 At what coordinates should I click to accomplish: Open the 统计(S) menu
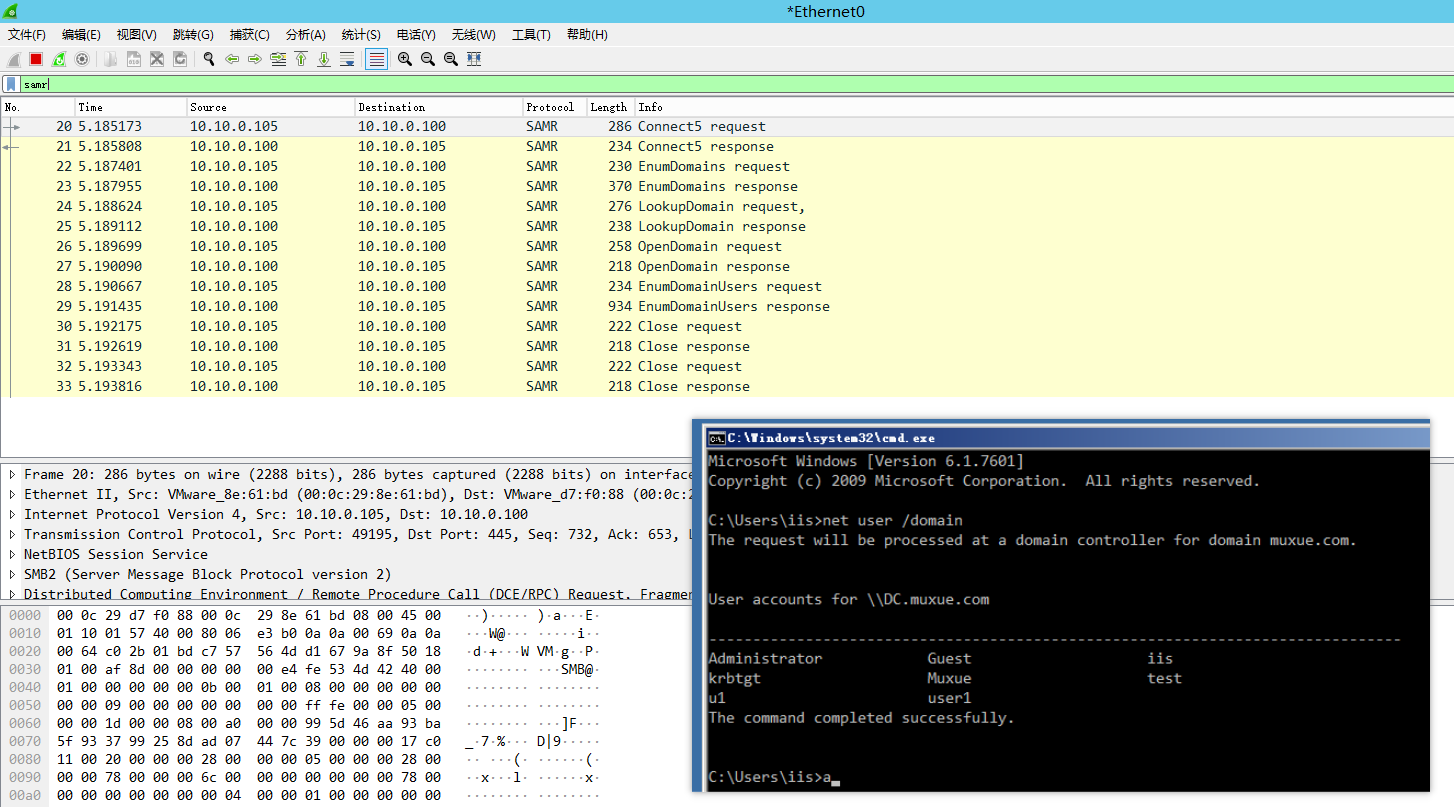coord(361,35)
